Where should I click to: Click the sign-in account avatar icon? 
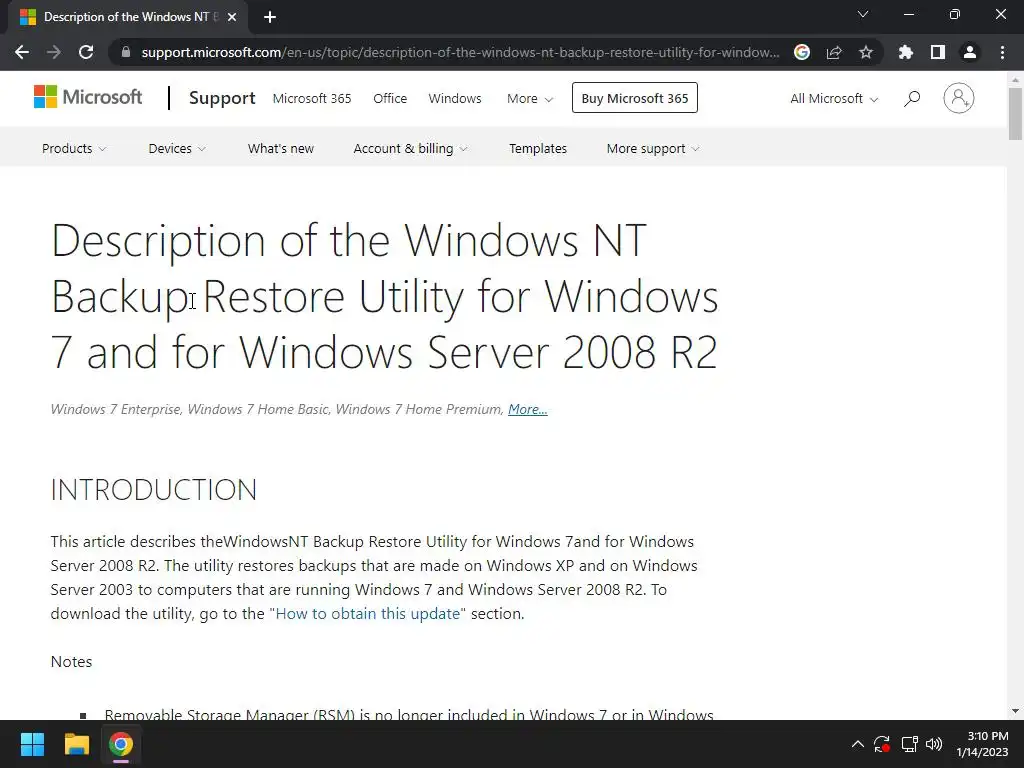959,98
